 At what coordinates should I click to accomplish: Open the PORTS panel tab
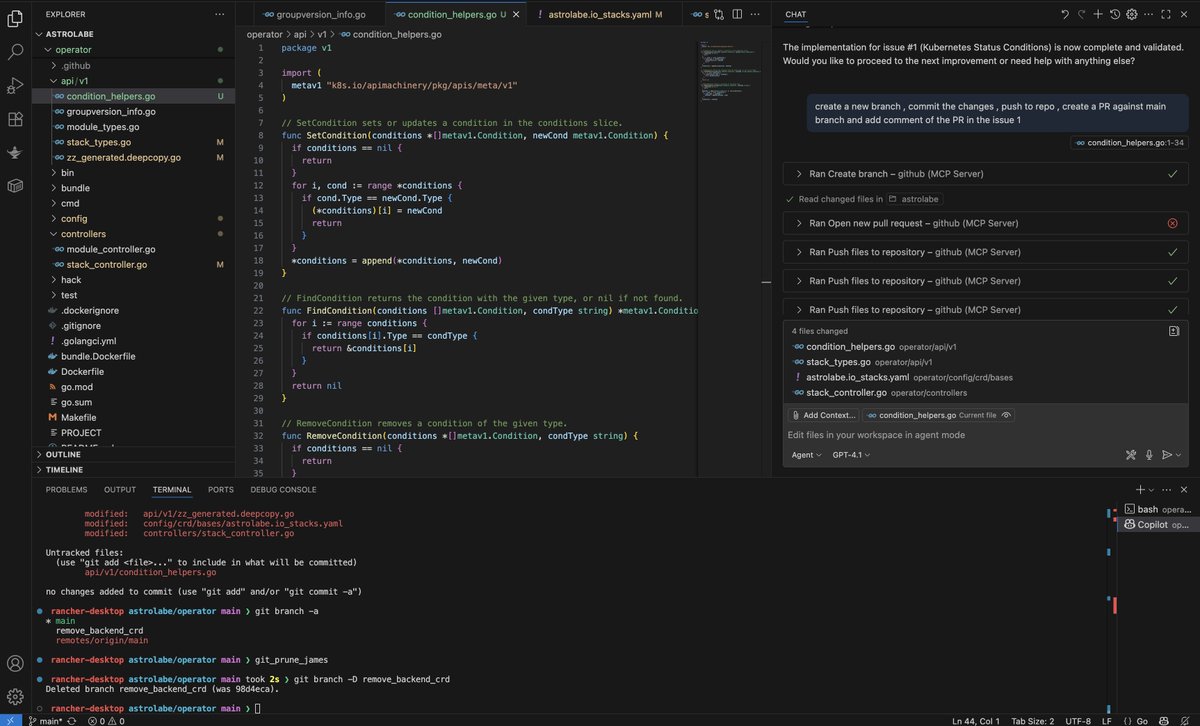[x=221, y=490]
